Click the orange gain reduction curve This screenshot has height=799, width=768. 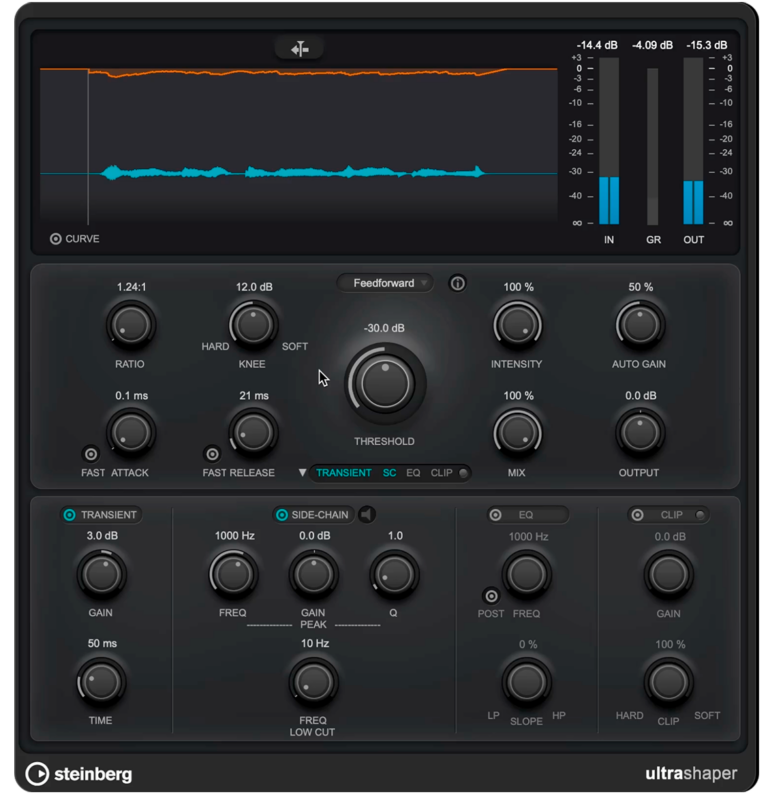(x=298, y=72)
